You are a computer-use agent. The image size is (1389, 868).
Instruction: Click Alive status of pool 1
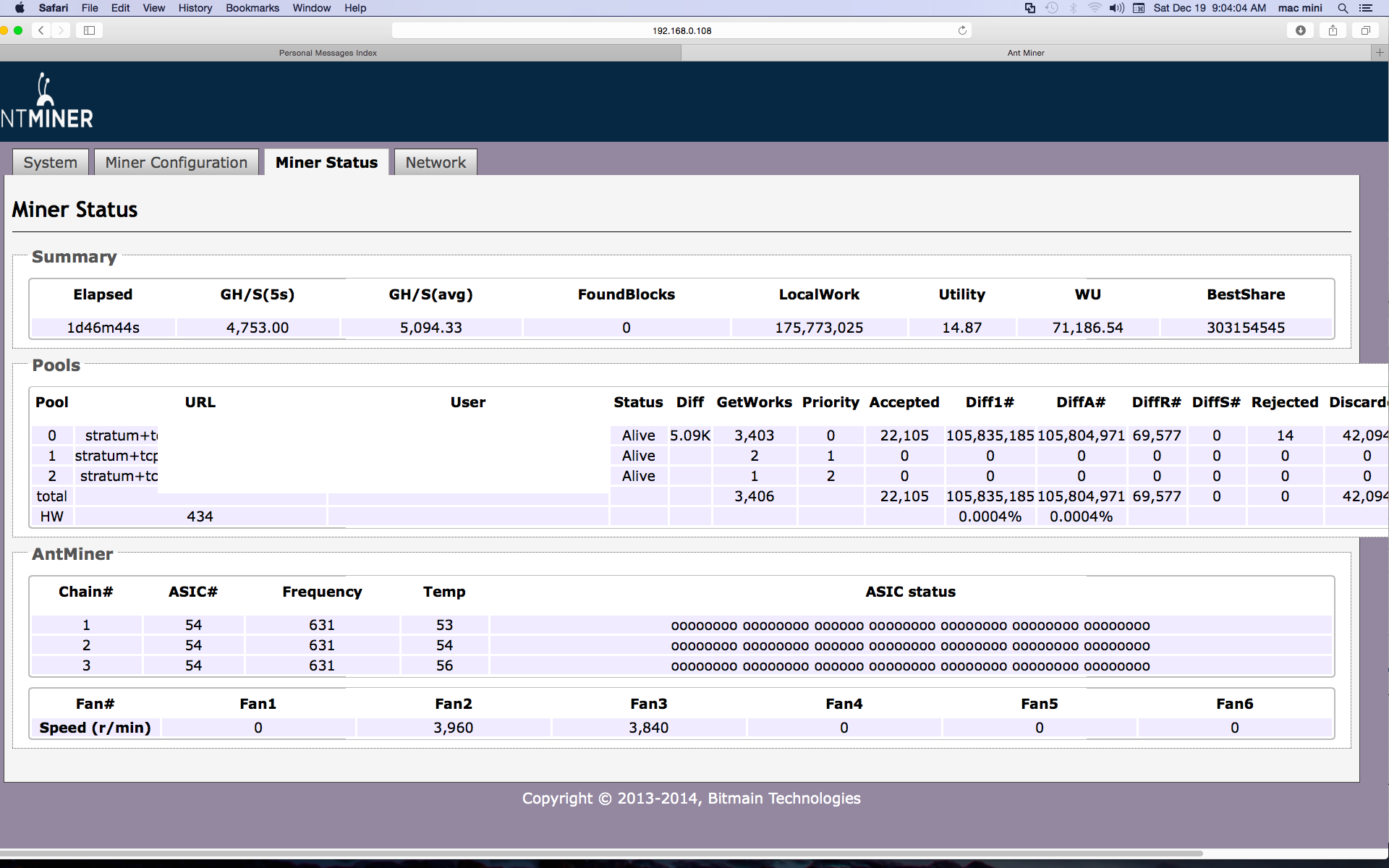(639, 456)
